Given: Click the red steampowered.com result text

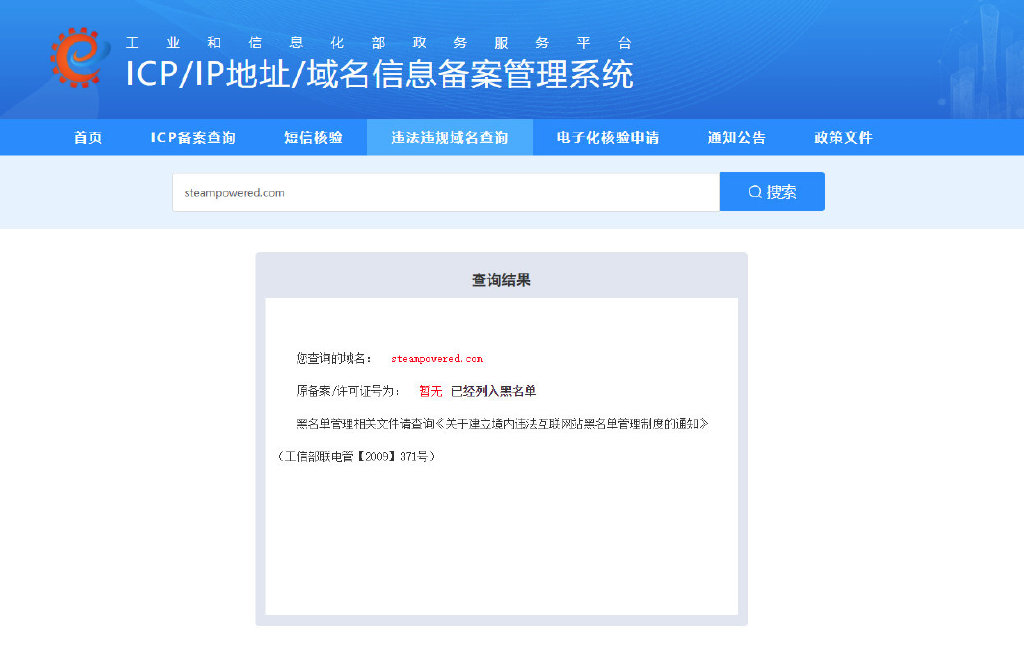Looking at the screenshot, I should [x=437, y=359].
